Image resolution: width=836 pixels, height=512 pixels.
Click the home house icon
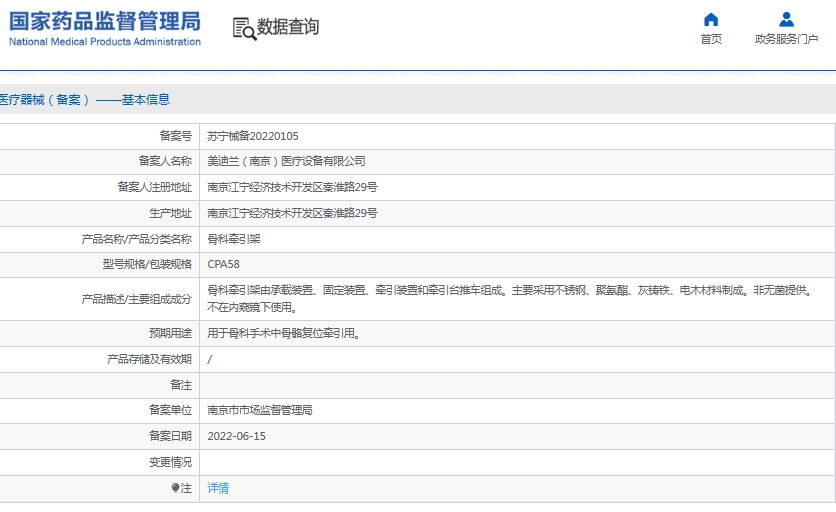coord(711,20)
